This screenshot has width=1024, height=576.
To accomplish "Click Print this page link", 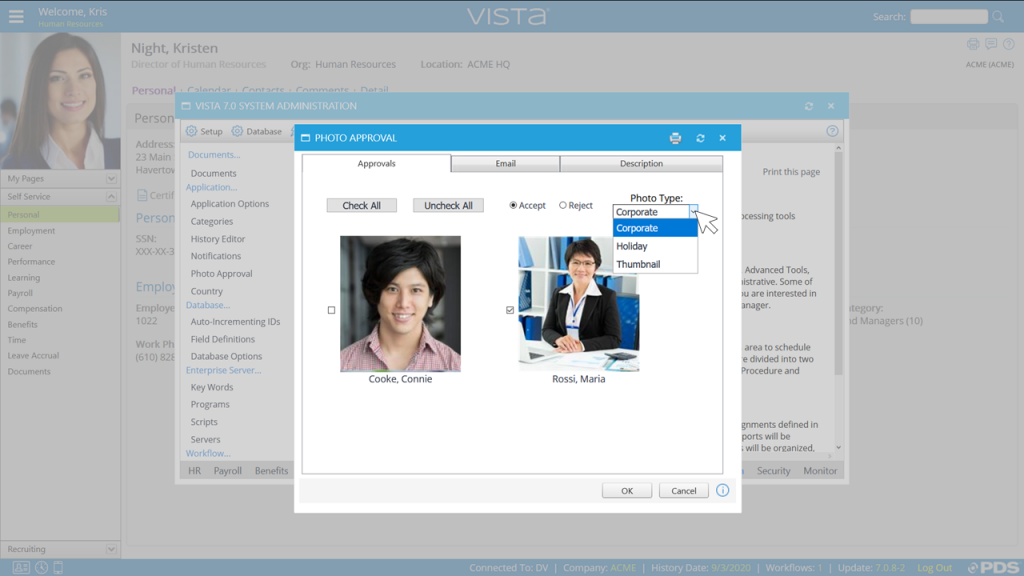I will [x=791, y=172].
